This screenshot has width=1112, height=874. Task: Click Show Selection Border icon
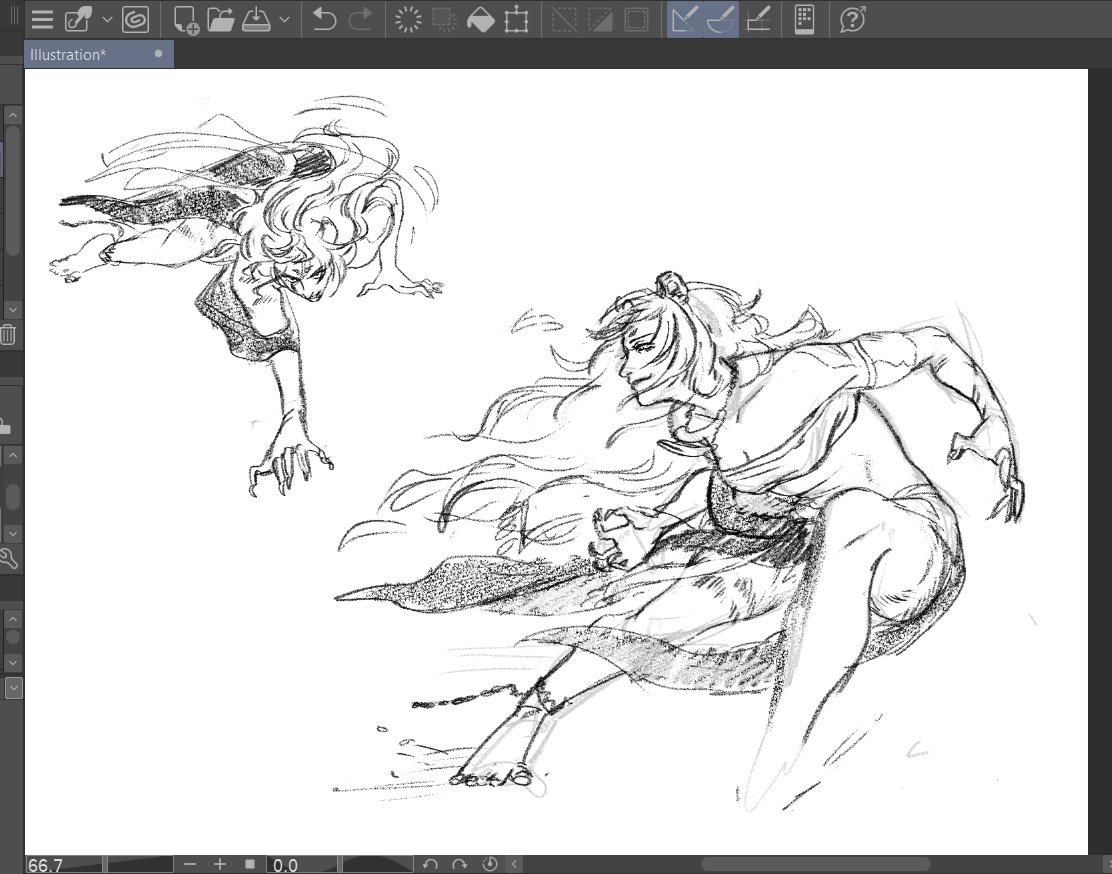(x=636, y=19)
